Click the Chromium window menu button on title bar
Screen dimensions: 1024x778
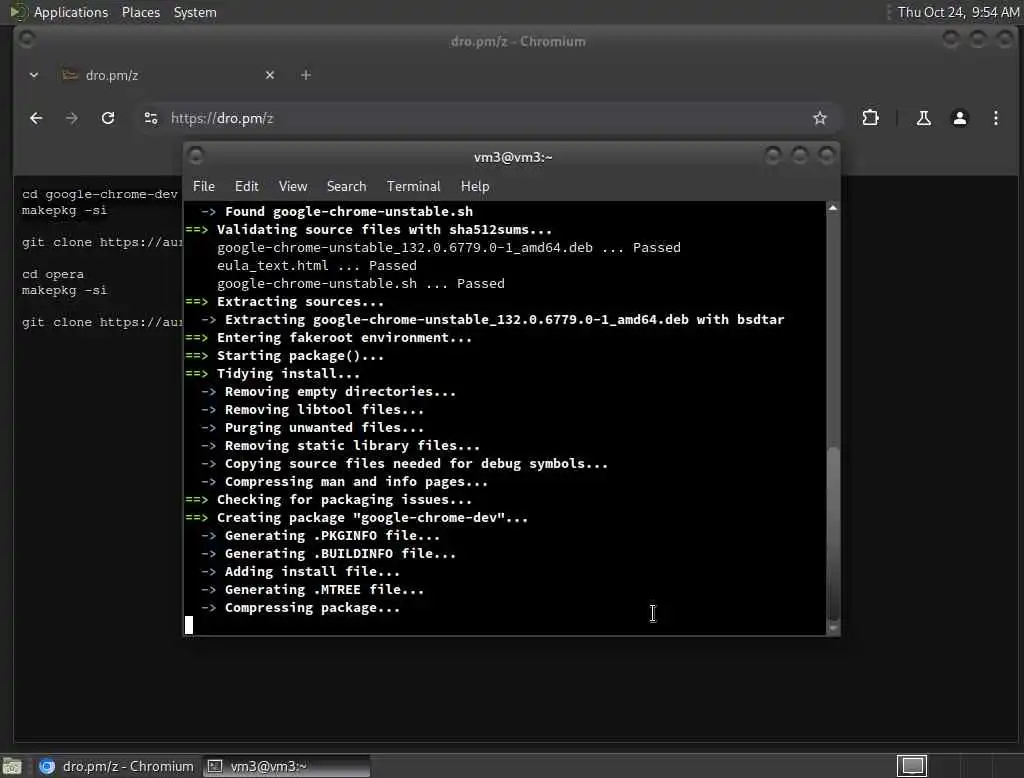coord(27,39)
